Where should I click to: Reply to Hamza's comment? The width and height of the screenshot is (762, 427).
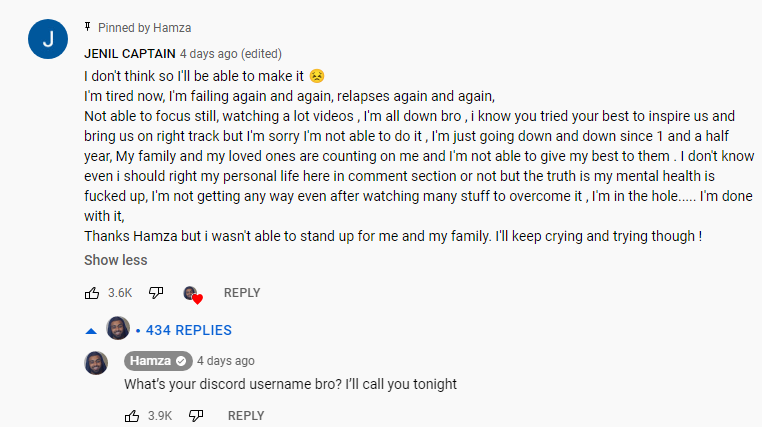(246, 416)
